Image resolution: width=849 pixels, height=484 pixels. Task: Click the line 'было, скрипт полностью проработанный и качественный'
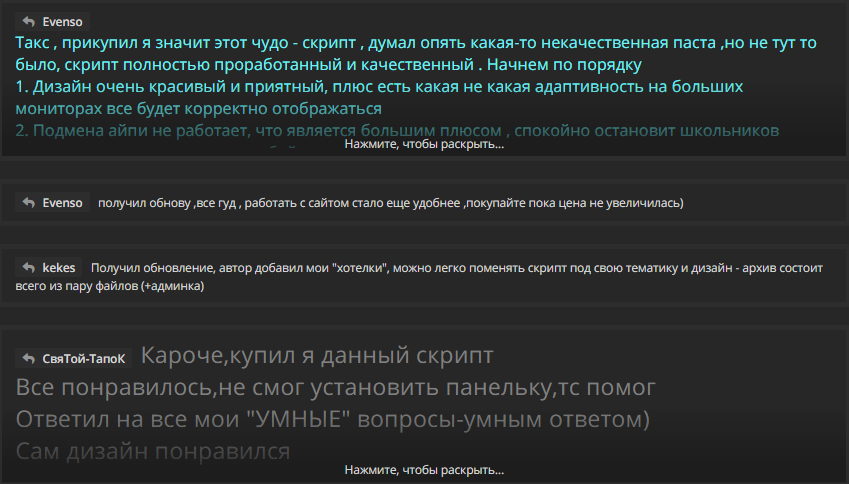point(245,65)
